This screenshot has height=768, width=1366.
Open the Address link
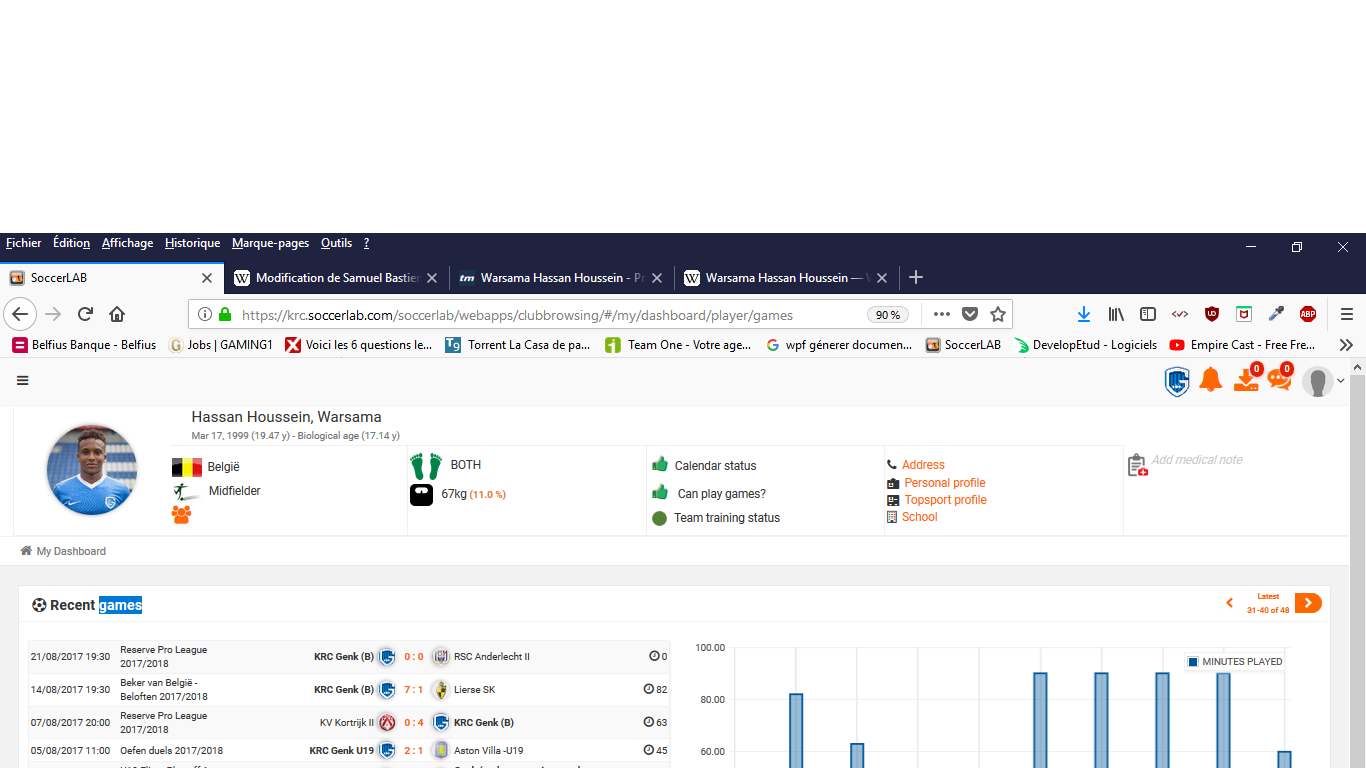(923, 465)
